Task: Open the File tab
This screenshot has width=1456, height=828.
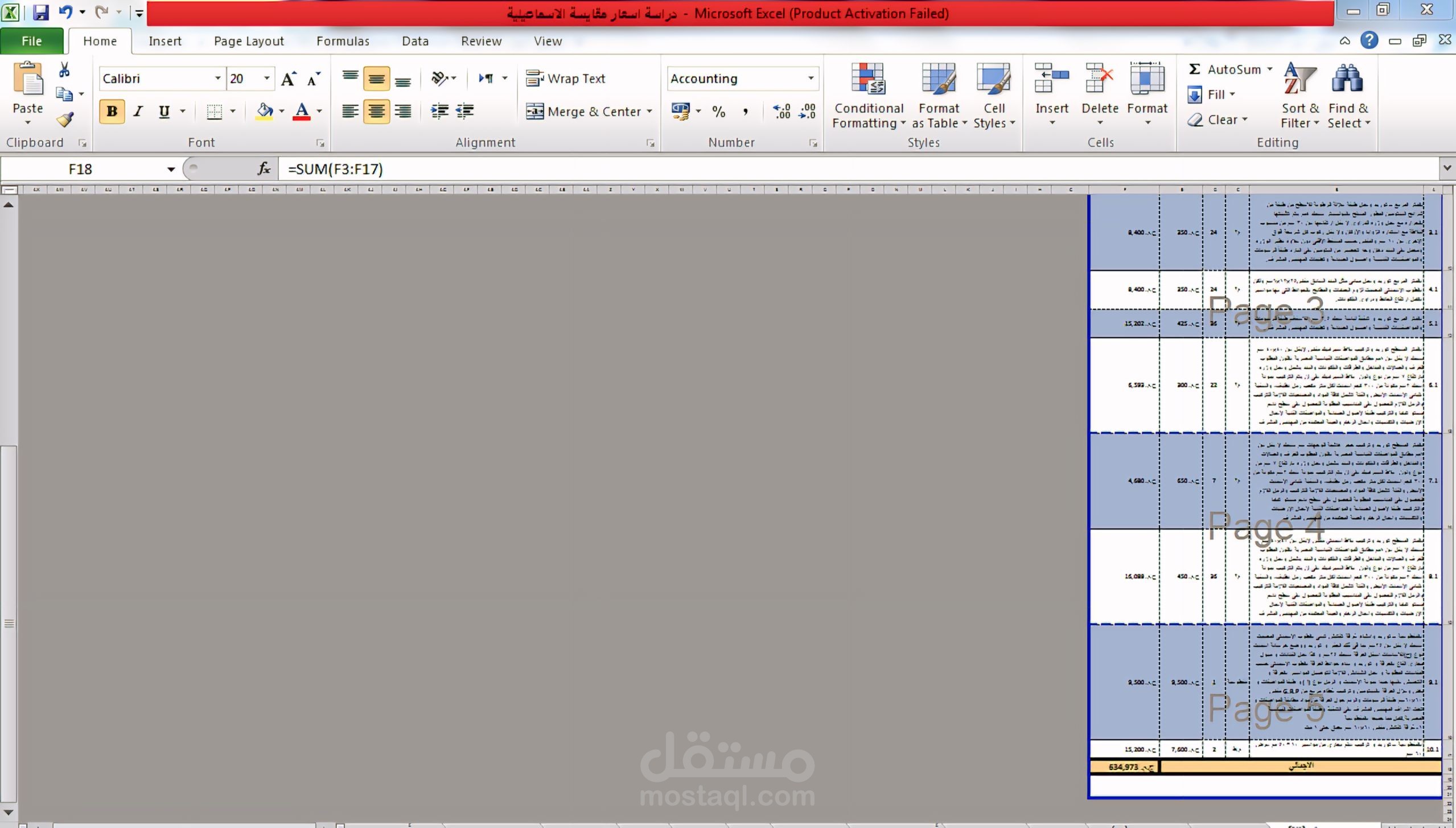Action: click(x=32, y=41)
